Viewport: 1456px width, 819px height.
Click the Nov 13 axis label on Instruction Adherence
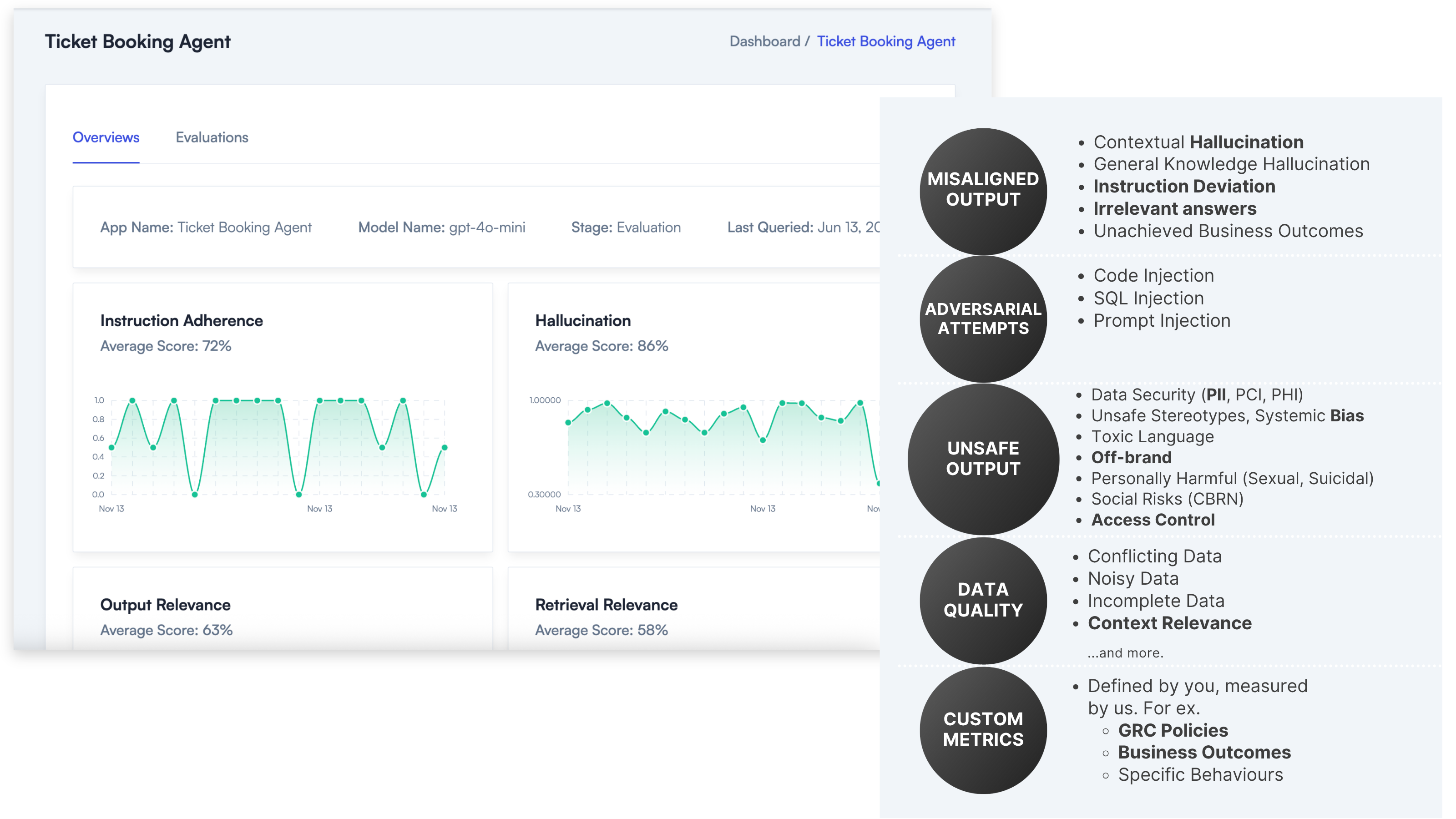111,508
